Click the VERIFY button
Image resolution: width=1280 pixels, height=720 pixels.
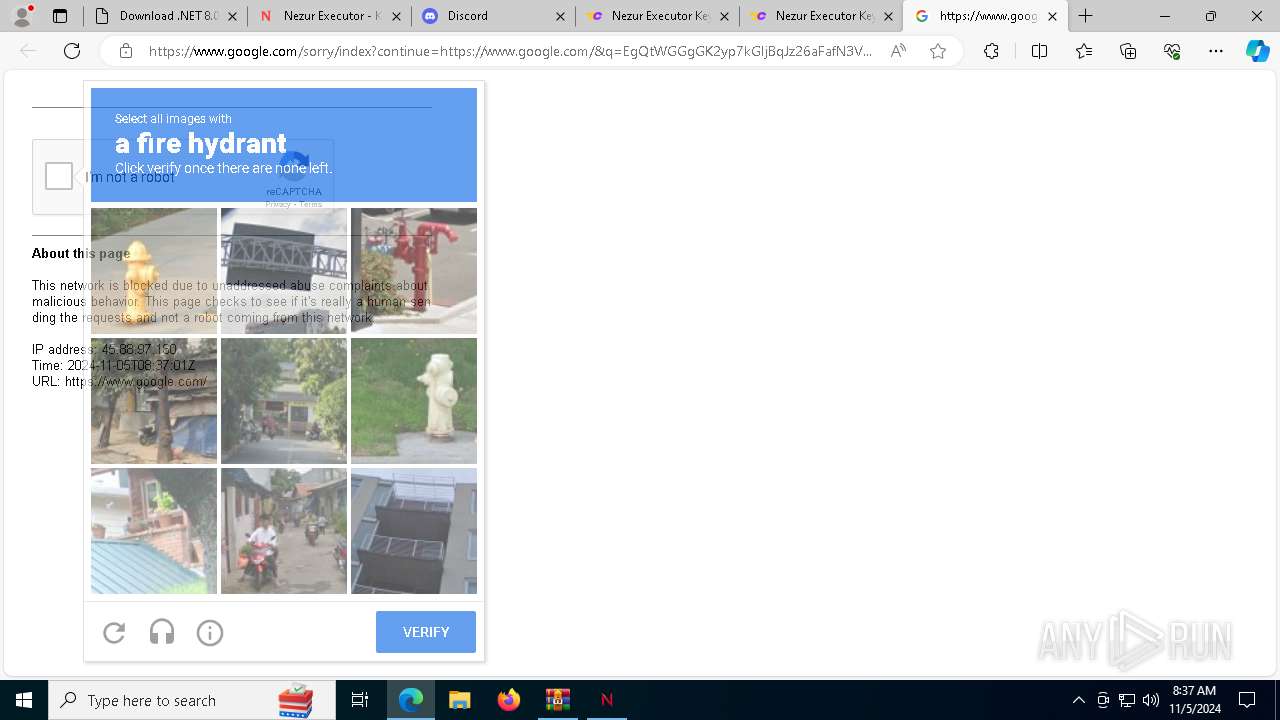pos(426,632)
